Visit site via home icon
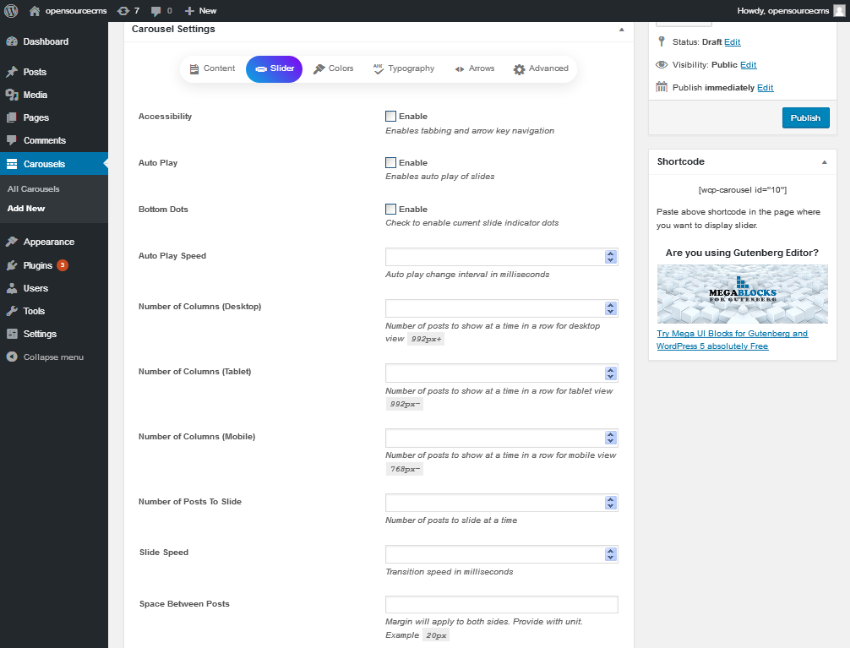850x648 pixels. tap(34, 10)
